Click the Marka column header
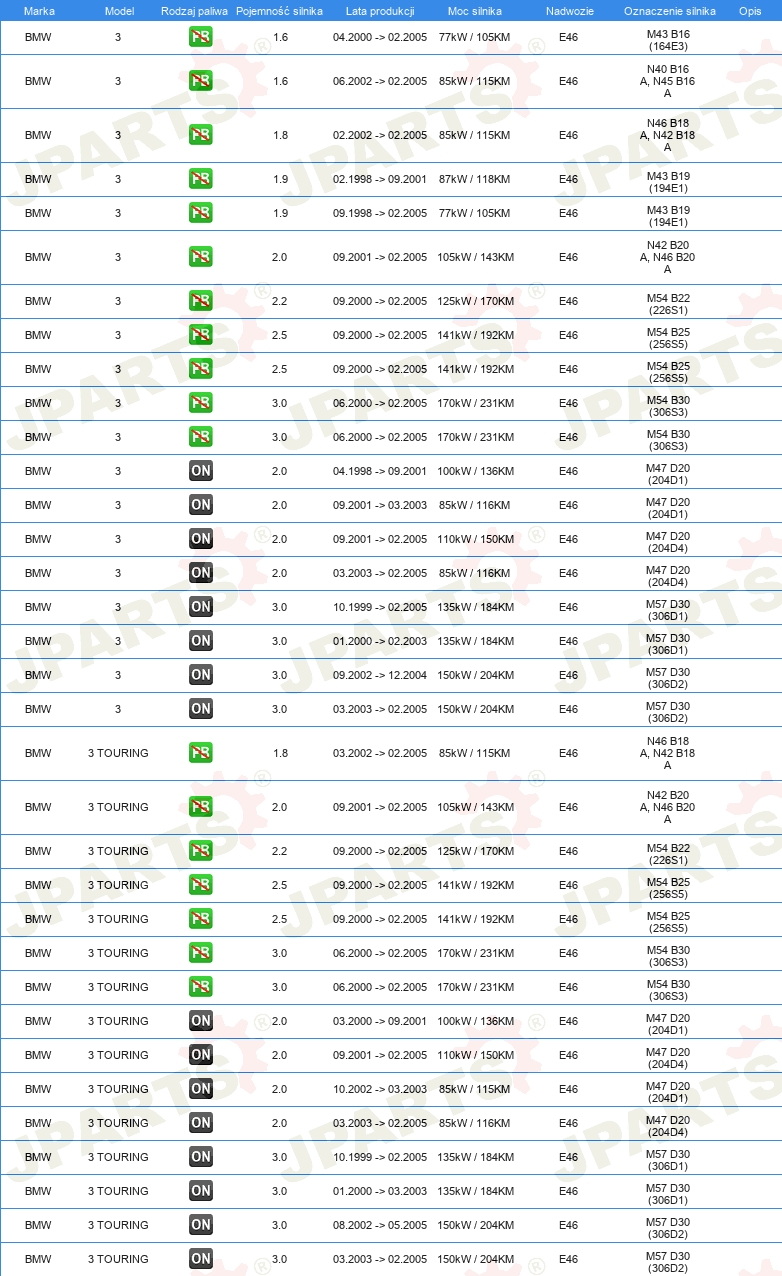The height and width of the screenshot is (1276, 782). click(39, 11)
